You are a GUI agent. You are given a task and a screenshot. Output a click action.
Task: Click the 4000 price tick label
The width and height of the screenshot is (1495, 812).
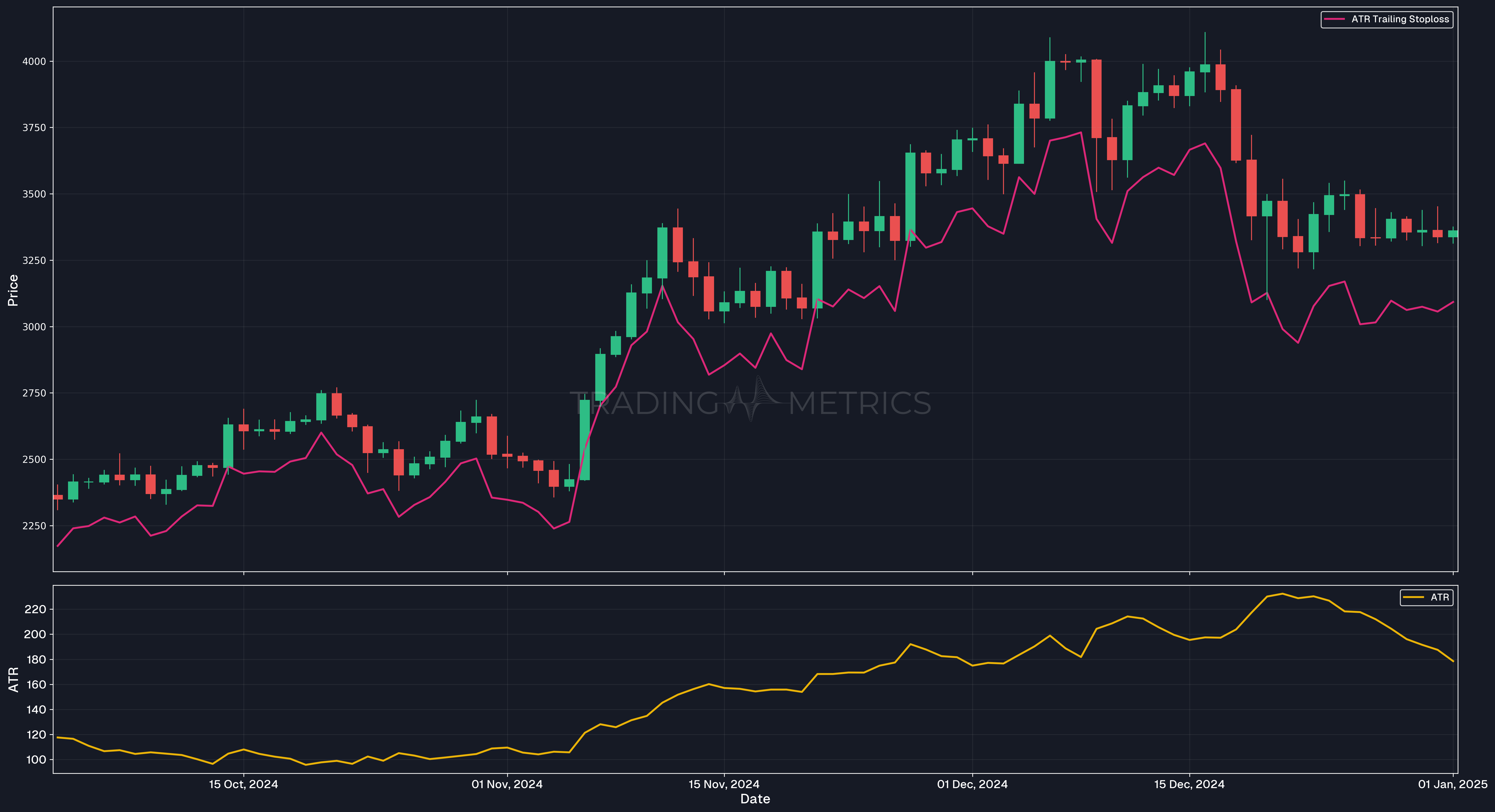coord(34,61)
